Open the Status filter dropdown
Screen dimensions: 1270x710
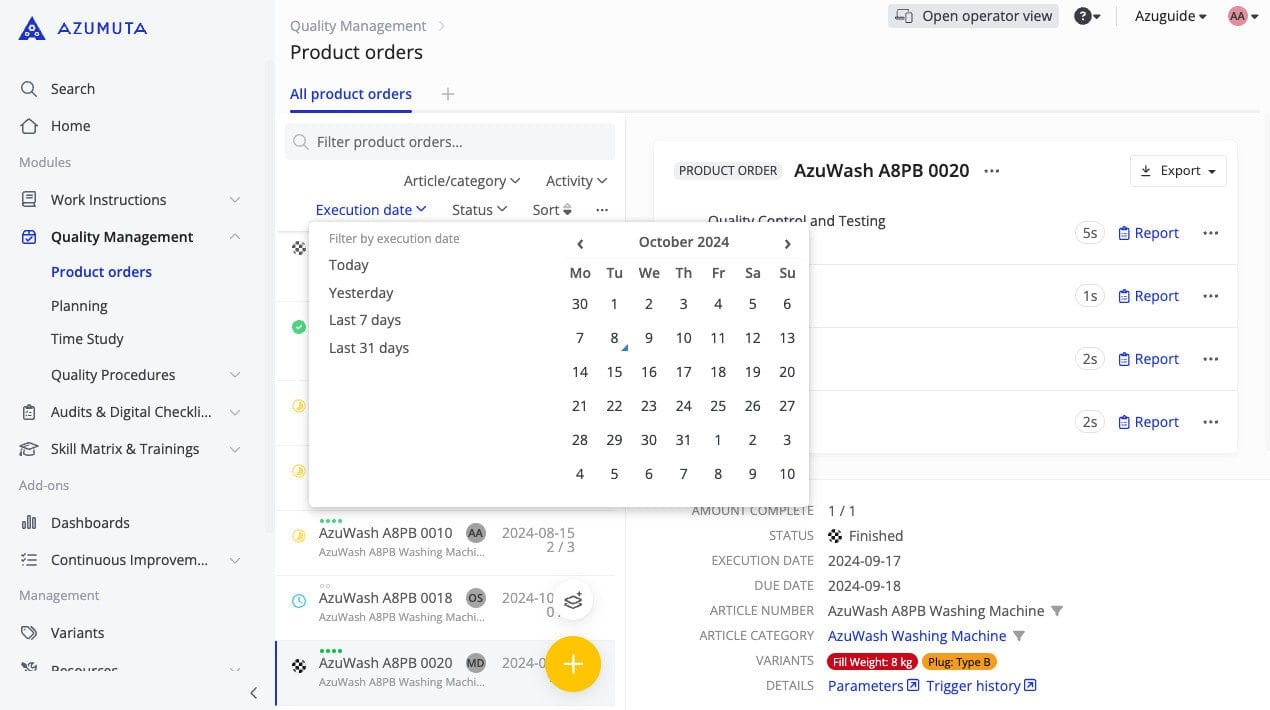(x=479, y=209)
